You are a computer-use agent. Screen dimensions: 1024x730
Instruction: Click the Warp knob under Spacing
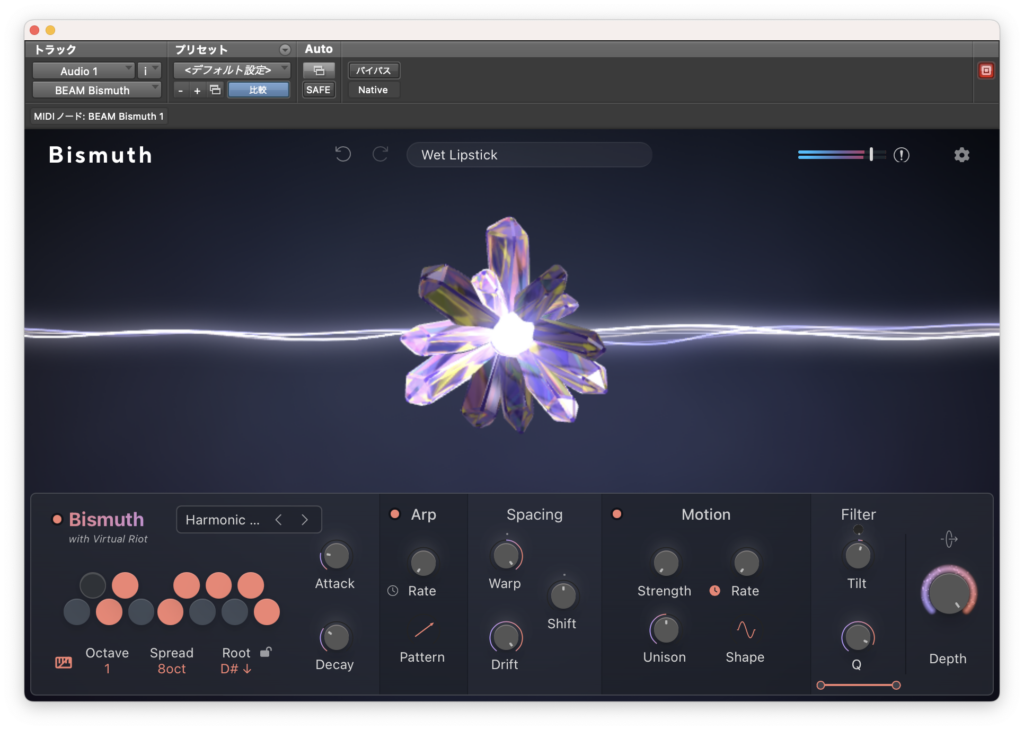point(506,556)
